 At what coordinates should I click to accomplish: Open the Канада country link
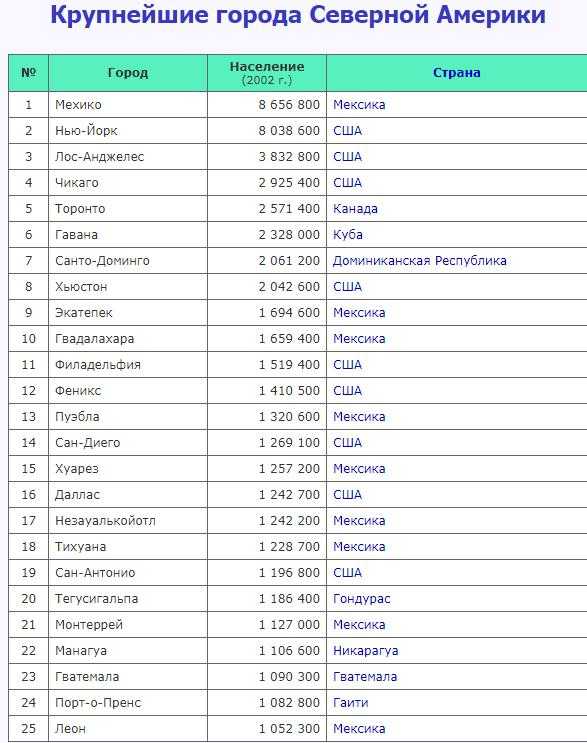355,209
